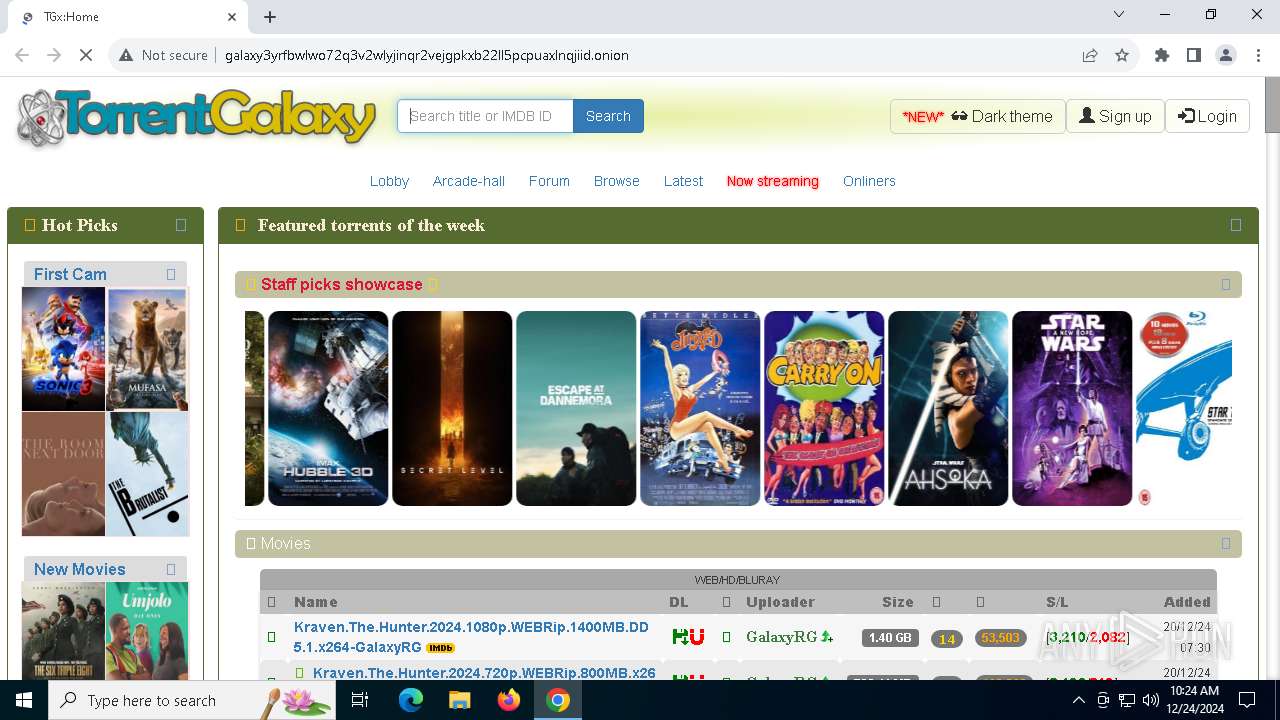Bookmark this page with star icon
The width and height of the screenshot is (1280, 720).
1122,55
